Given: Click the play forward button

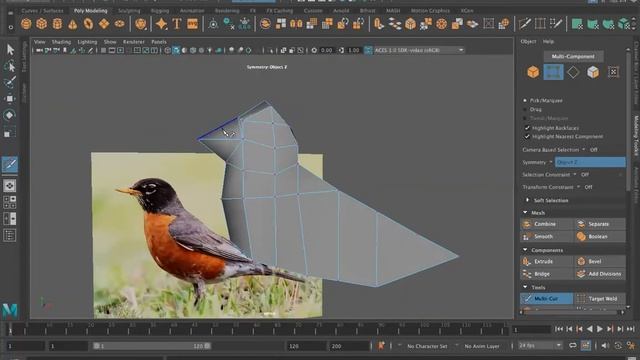Looking at the screenshot, I should (600, 329).
